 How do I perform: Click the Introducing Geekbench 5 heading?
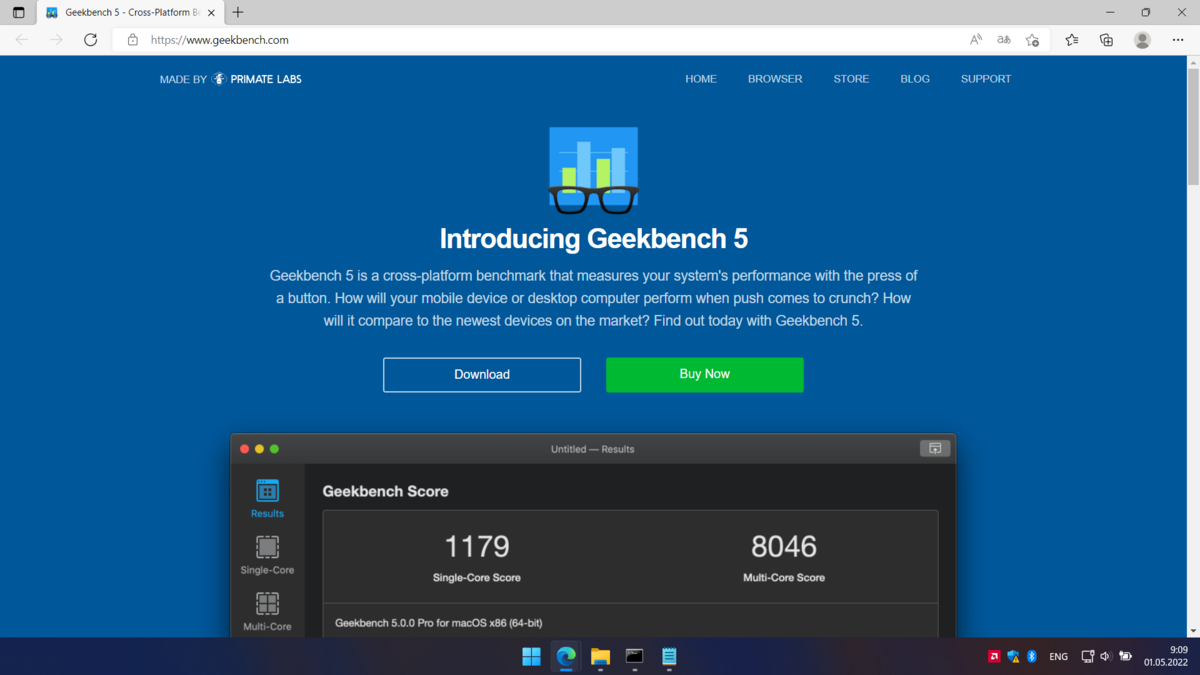(594, 239)
